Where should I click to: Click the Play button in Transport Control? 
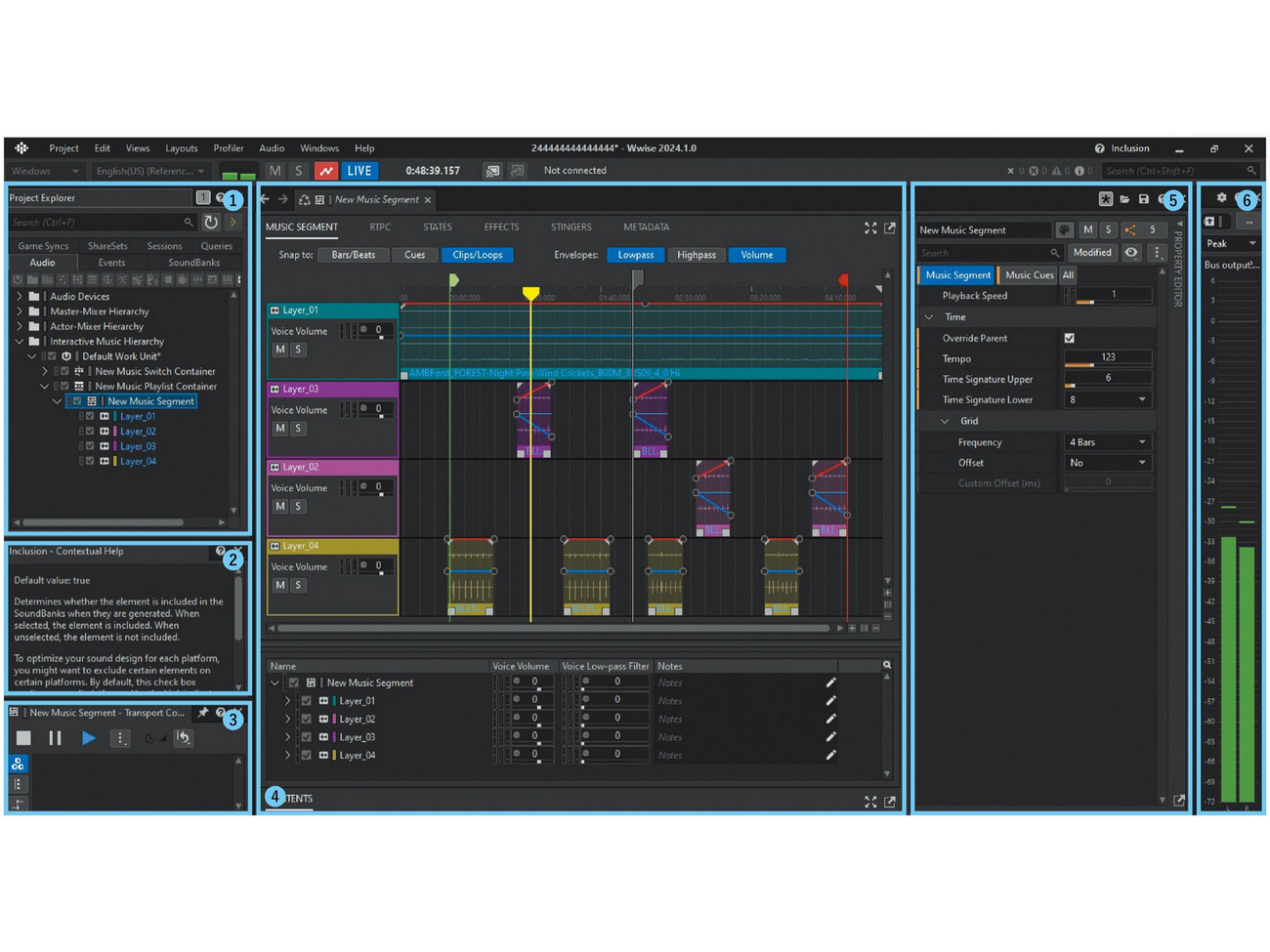click(88, 738)
